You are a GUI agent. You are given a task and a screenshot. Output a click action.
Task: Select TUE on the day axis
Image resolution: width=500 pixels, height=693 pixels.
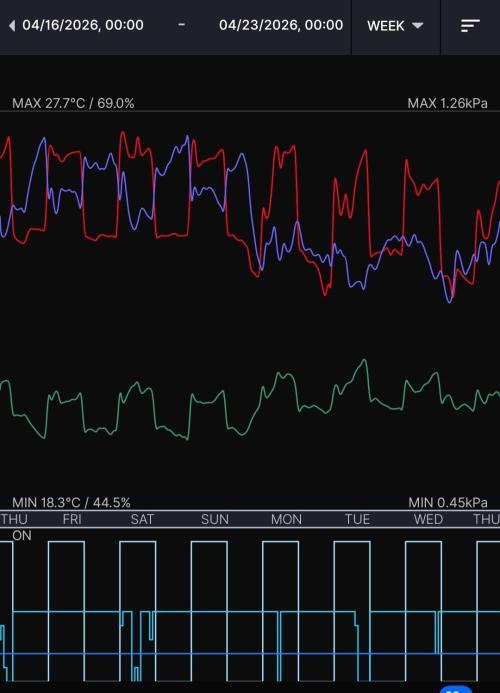pos(357,519)
